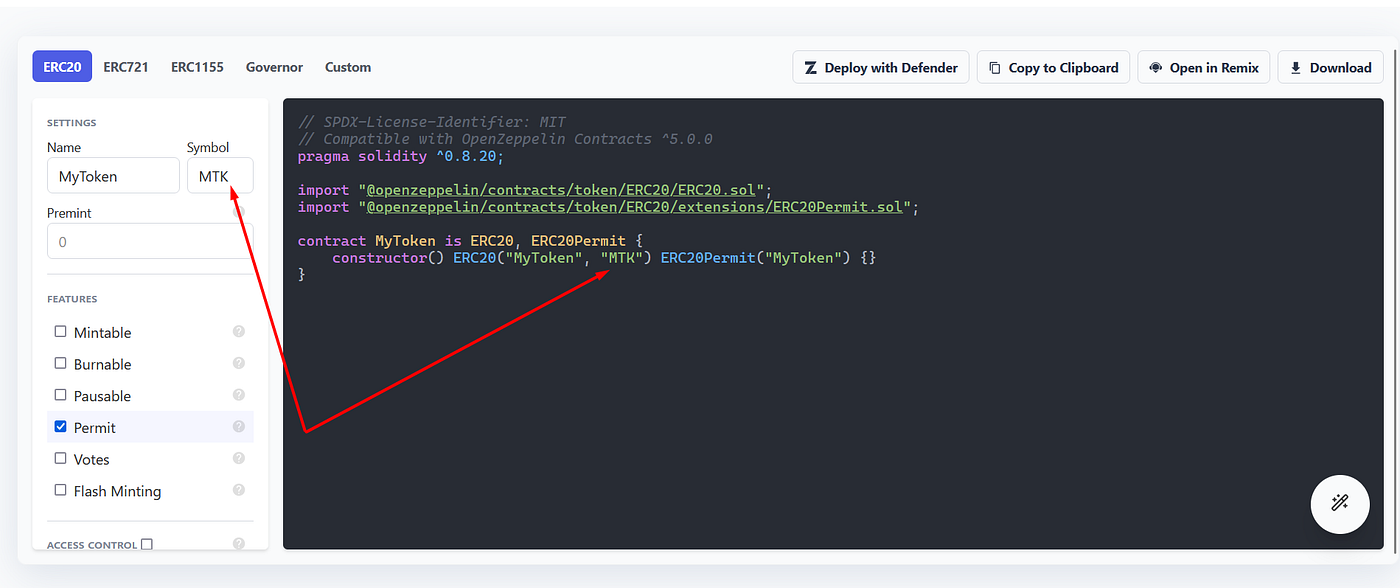1400x588 pixels.
Task: Show help icon beside Premint
Action: click(x=239, y=212)
